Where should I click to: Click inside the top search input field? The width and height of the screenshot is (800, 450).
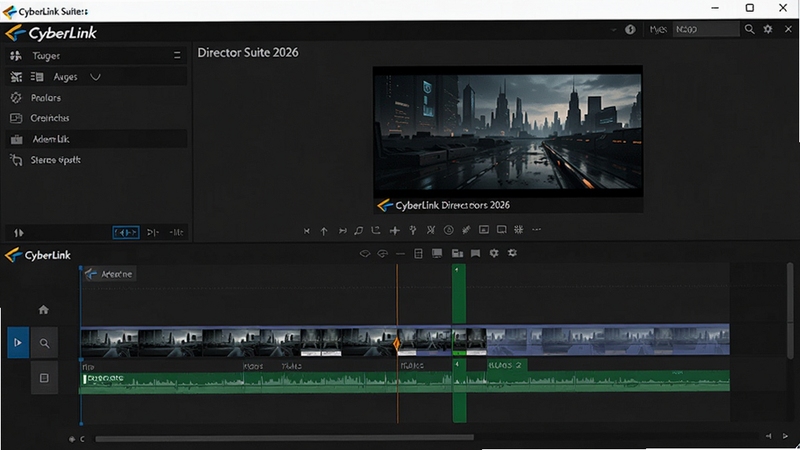[706, 30]
